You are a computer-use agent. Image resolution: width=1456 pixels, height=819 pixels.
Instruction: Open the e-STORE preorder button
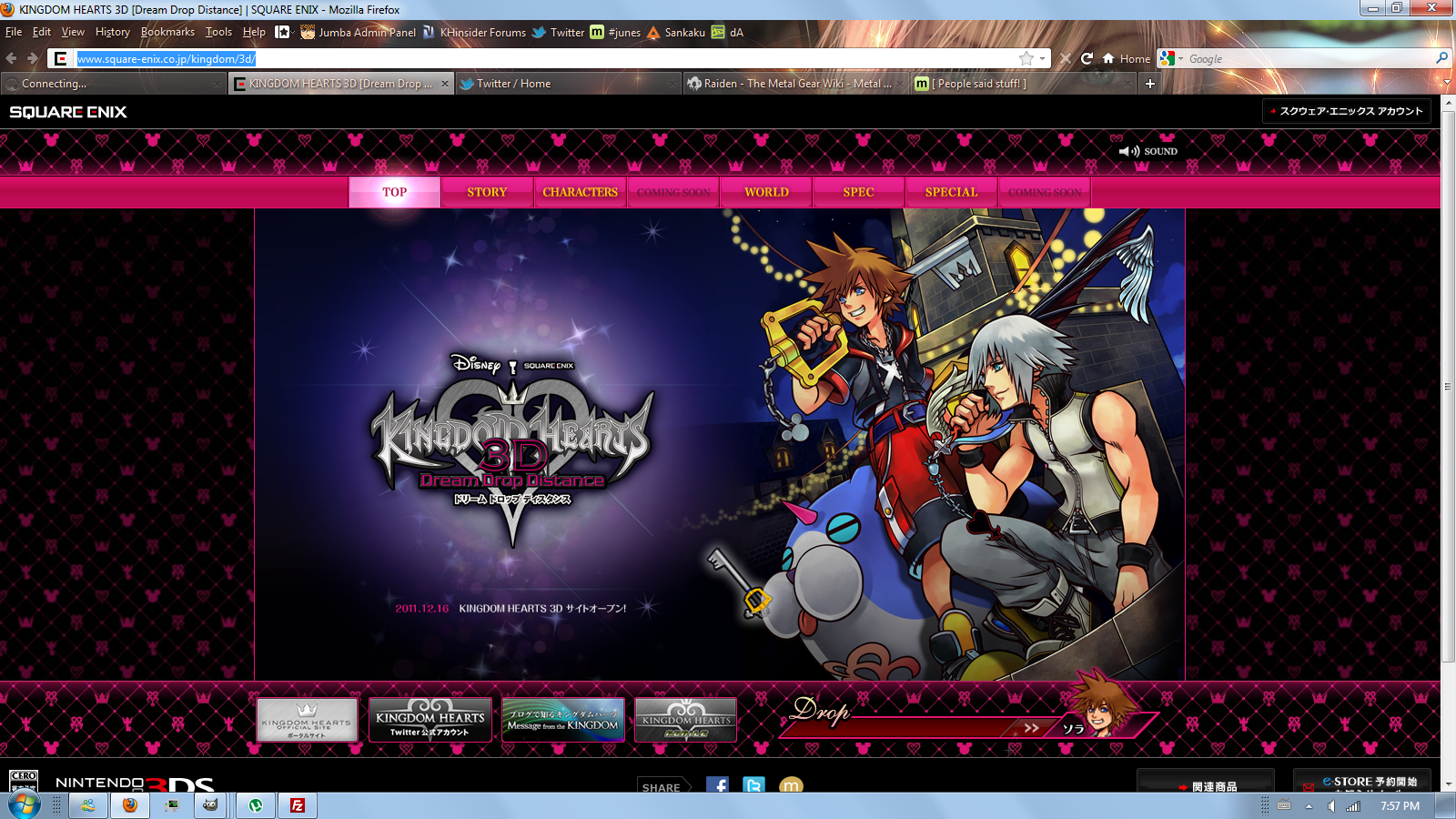pos(1361,781)
